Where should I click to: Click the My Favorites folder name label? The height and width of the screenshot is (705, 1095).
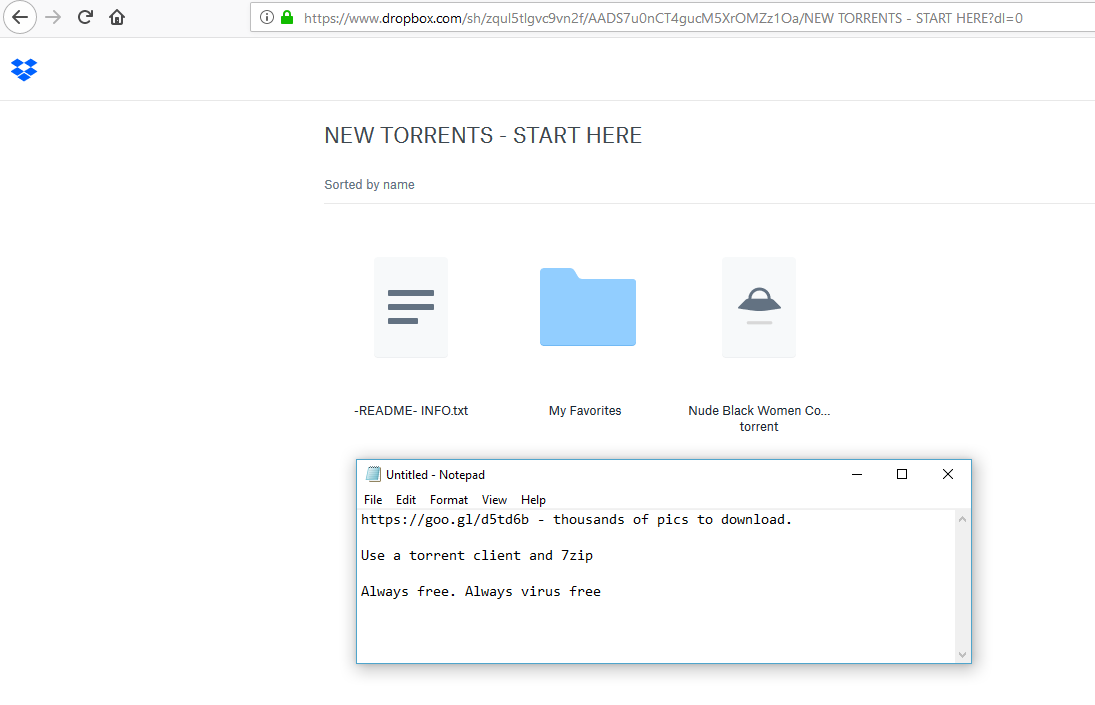[585, 411]
